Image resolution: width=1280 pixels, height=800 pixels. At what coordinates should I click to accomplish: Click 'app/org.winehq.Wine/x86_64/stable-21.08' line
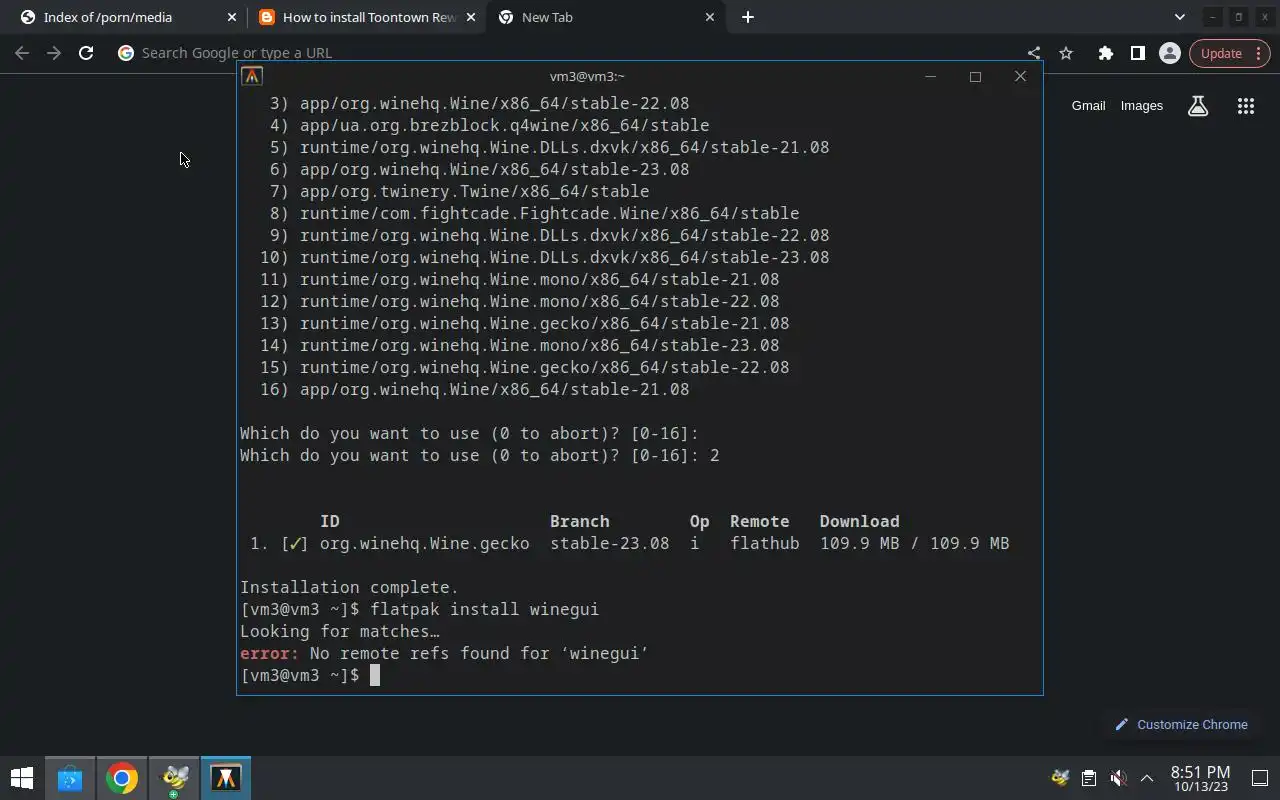(494, 389)
